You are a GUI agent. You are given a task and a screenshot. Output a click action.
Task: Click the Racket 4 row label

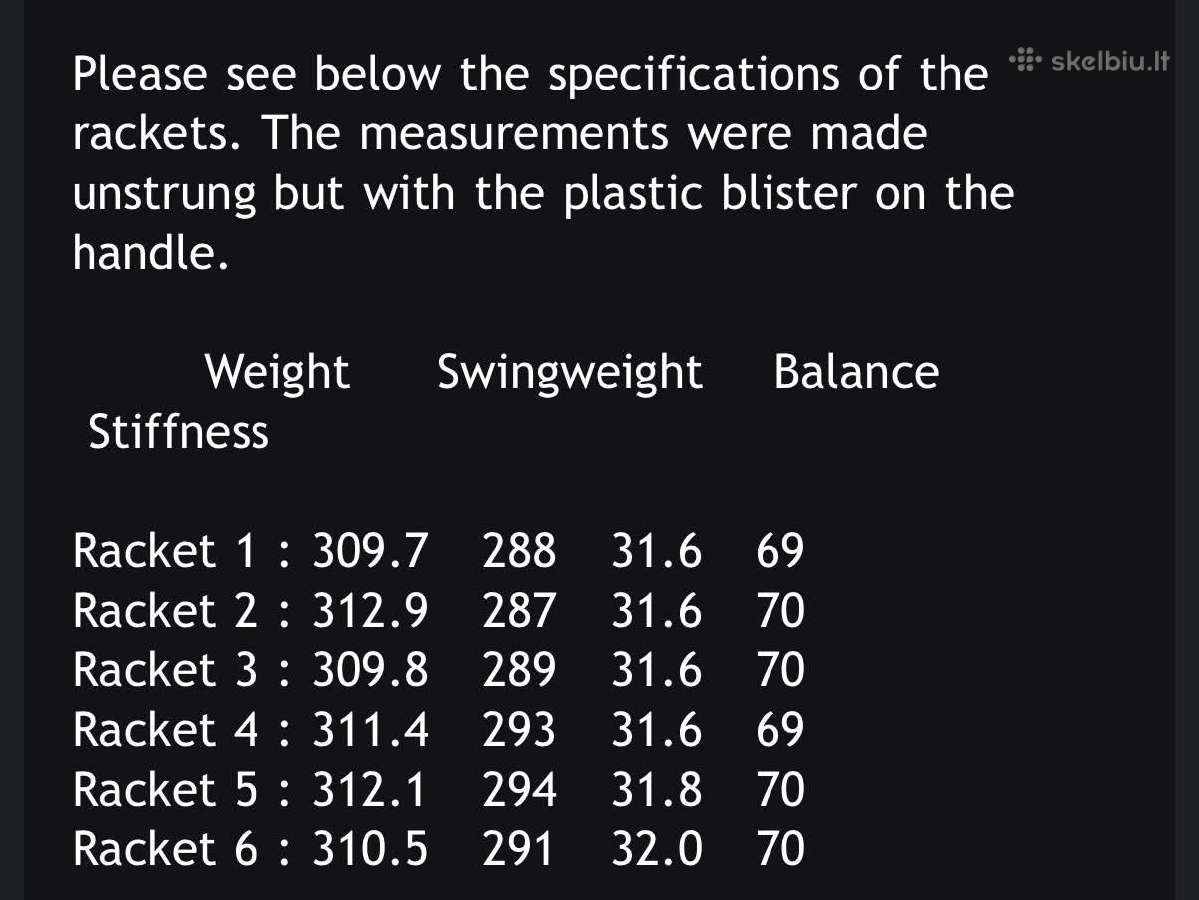click(x=165, y=729)
